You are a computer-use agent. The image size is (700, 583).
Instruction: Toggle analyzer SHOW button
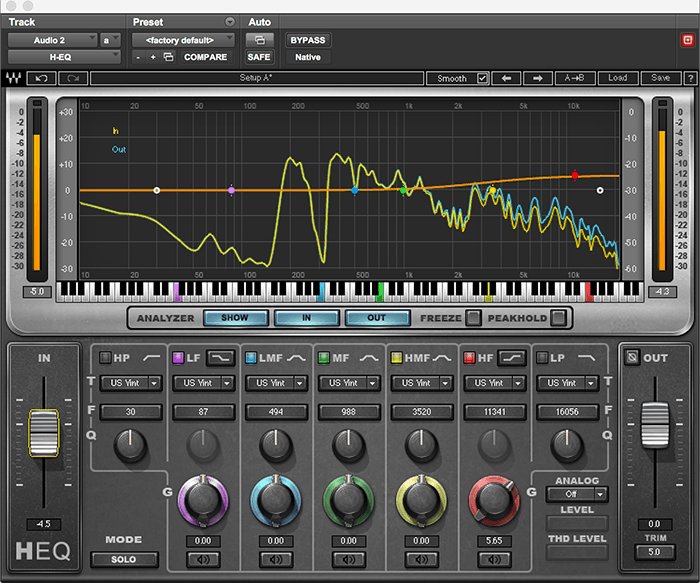pos(236,318)
